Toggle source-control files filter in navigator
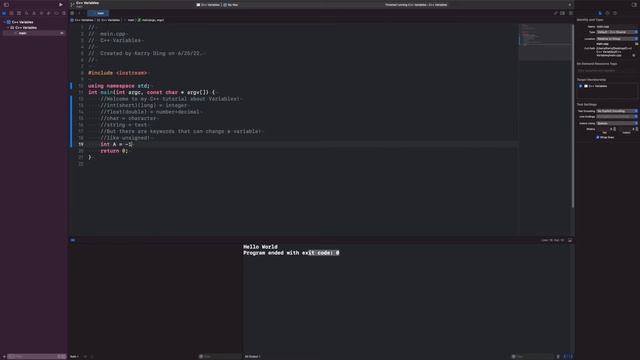Viewport: 640px width, 360px height. coord(64,356)
